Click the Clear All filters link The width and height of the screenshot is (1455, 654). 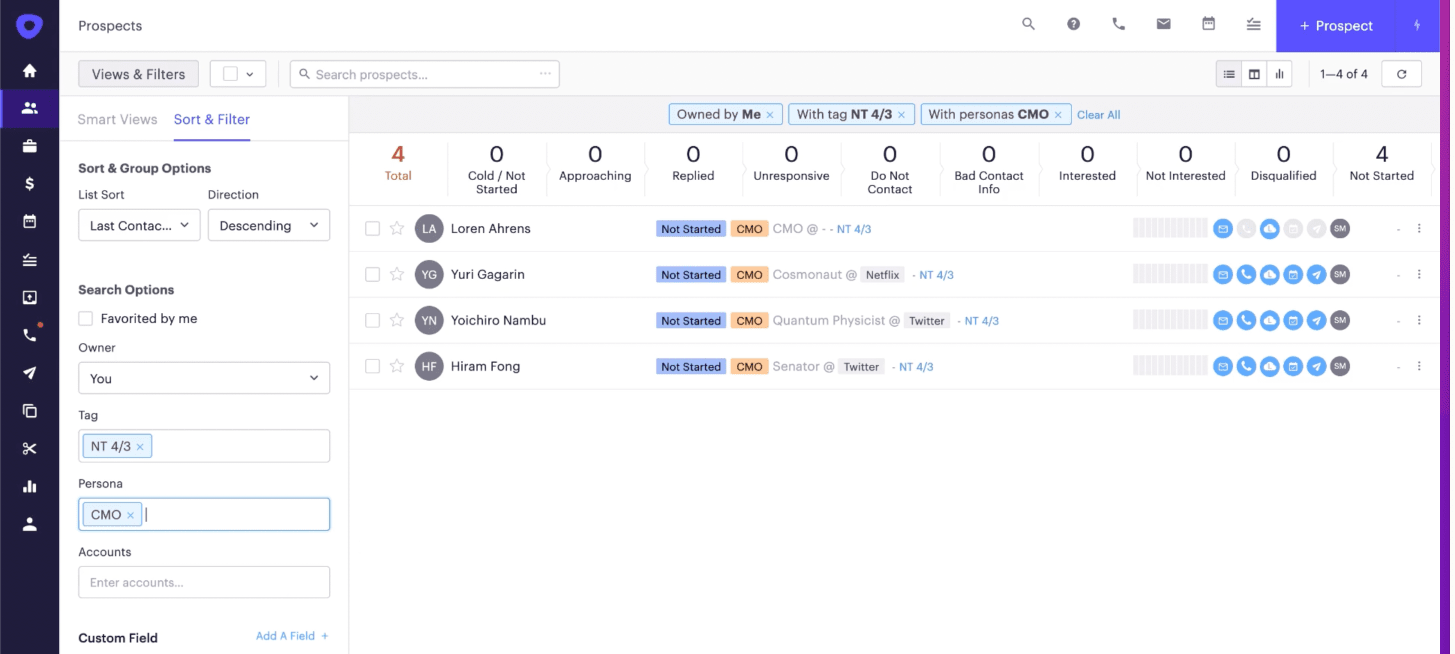1098,114
